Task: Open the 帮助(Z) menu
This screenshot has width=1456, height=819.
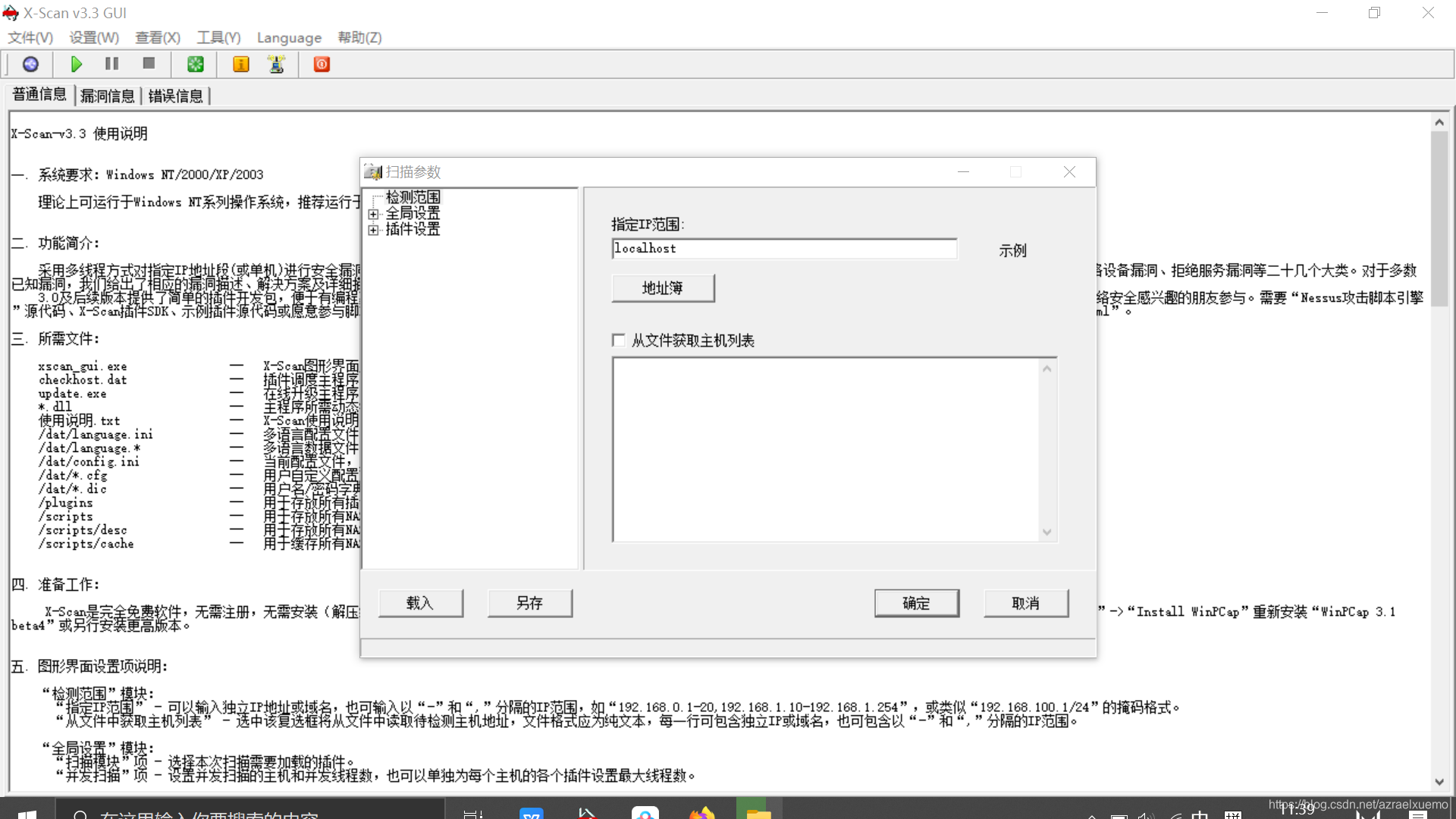Action: point(359,38)
